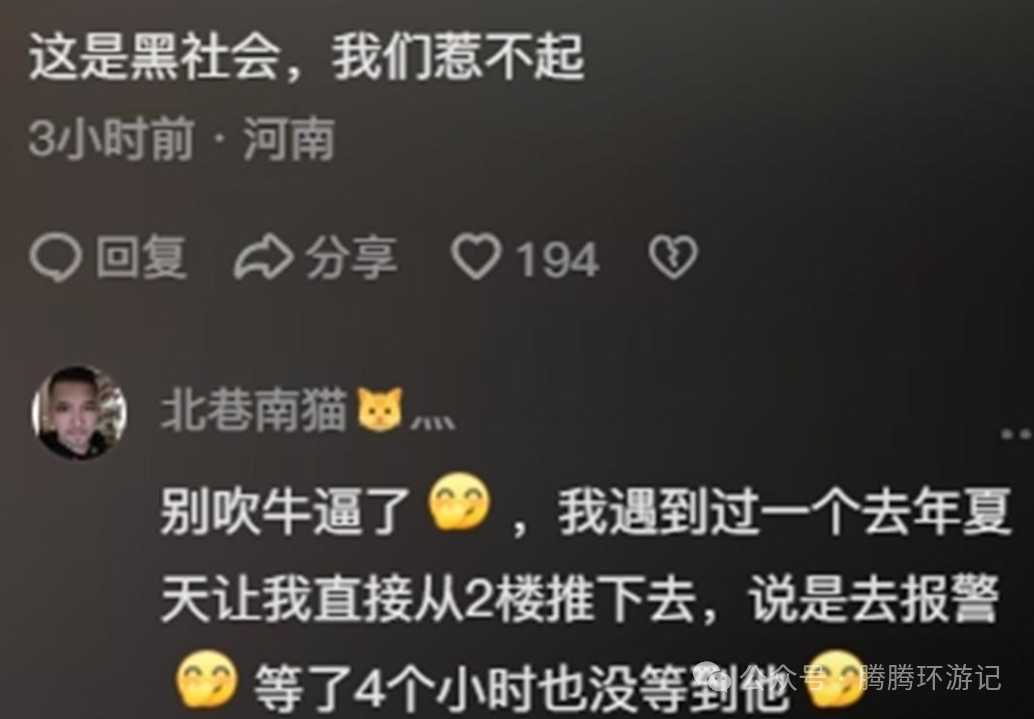Click the username 北巷南猫

coord(255,410)
